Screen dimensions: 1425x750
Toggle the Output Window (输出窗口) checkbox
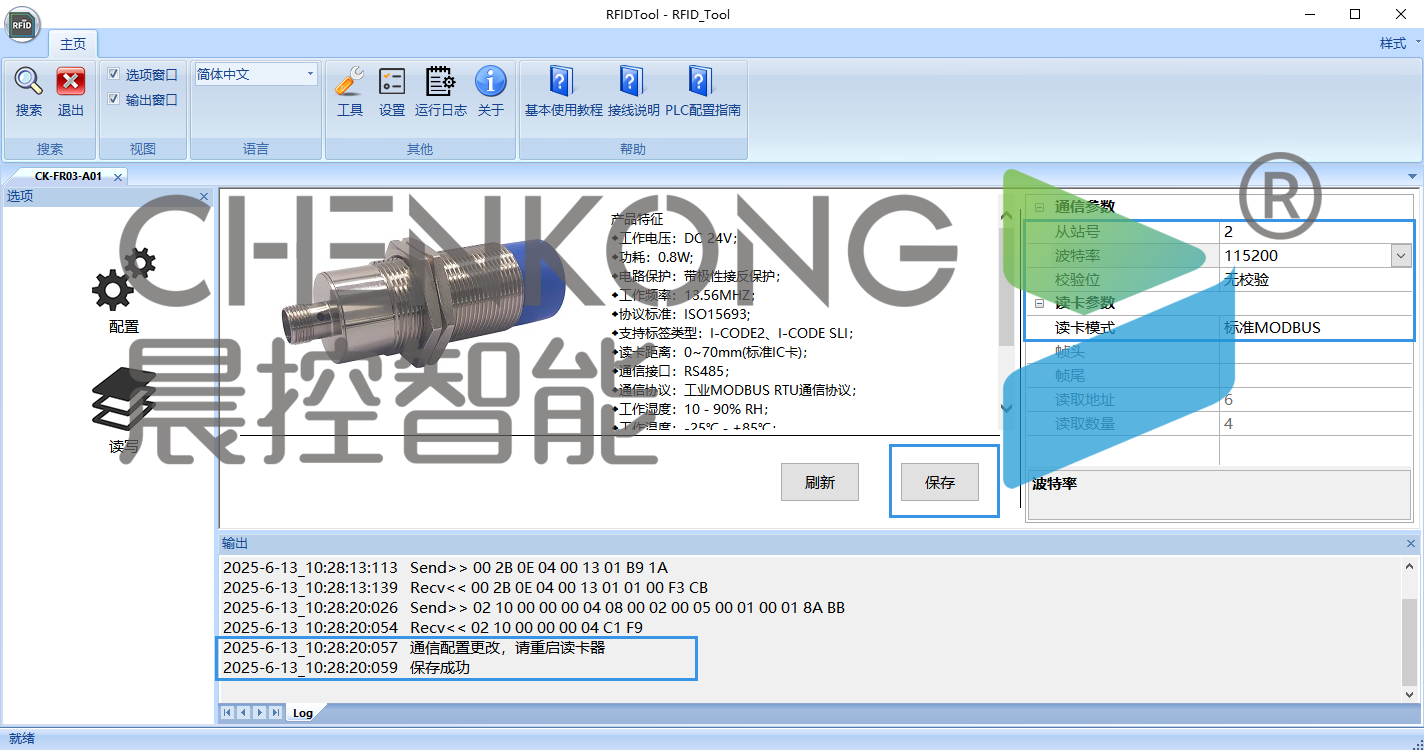point(114,99)
